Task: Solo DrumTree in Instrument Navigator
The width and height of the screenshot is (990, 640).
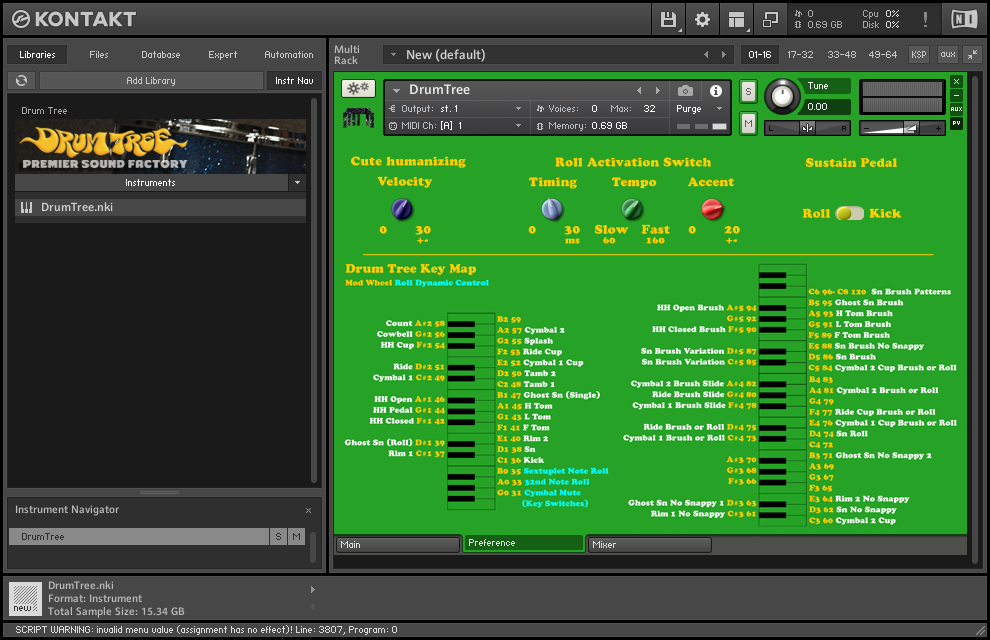Action: (278, 536)
